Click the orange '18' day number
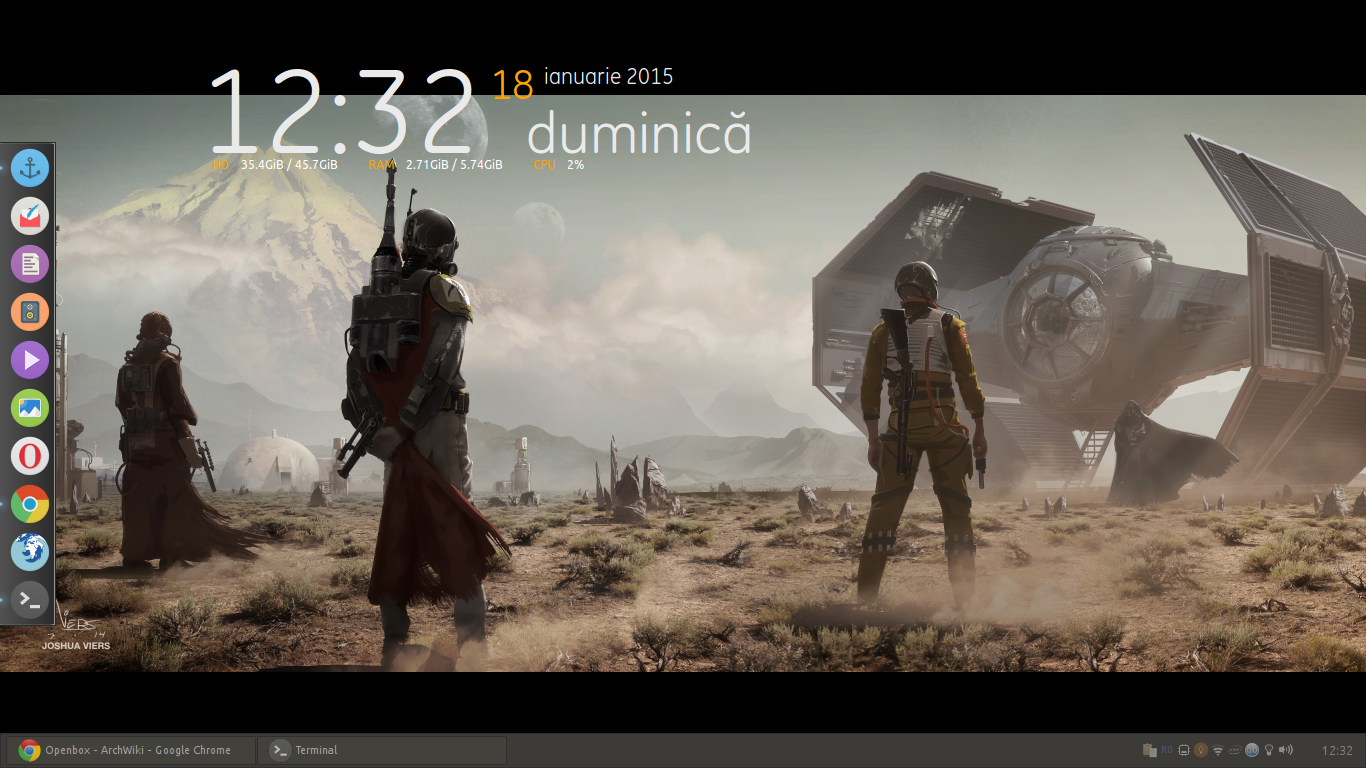1366x768 pixels. (x=512, y=86)
